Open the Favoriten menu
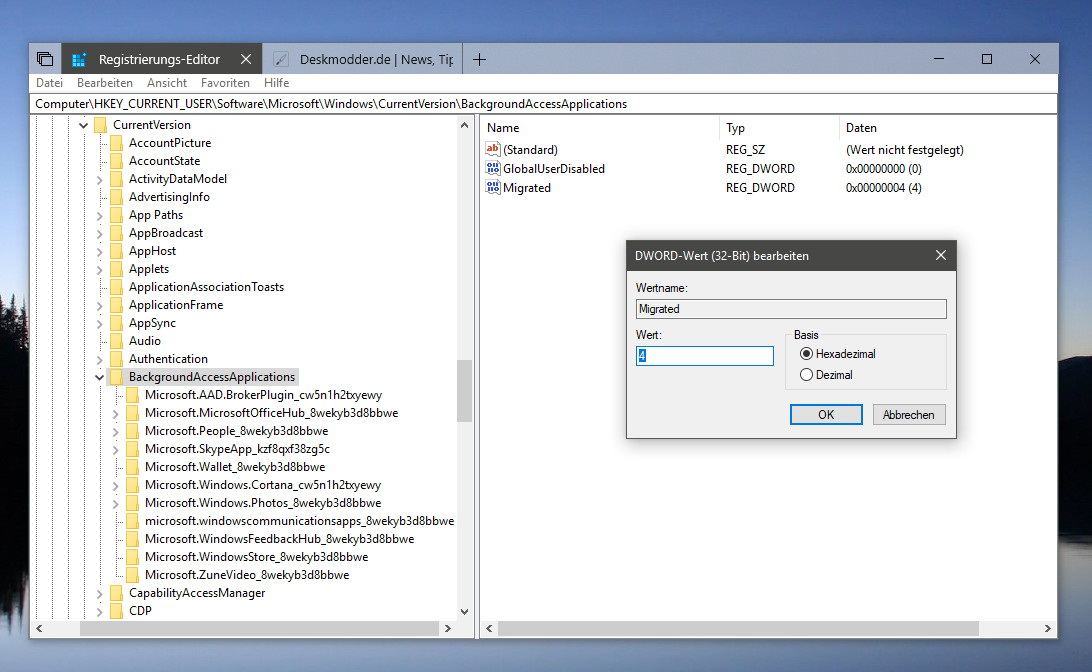The height and width of the screenshot is (672, 1092). (225, 83)
